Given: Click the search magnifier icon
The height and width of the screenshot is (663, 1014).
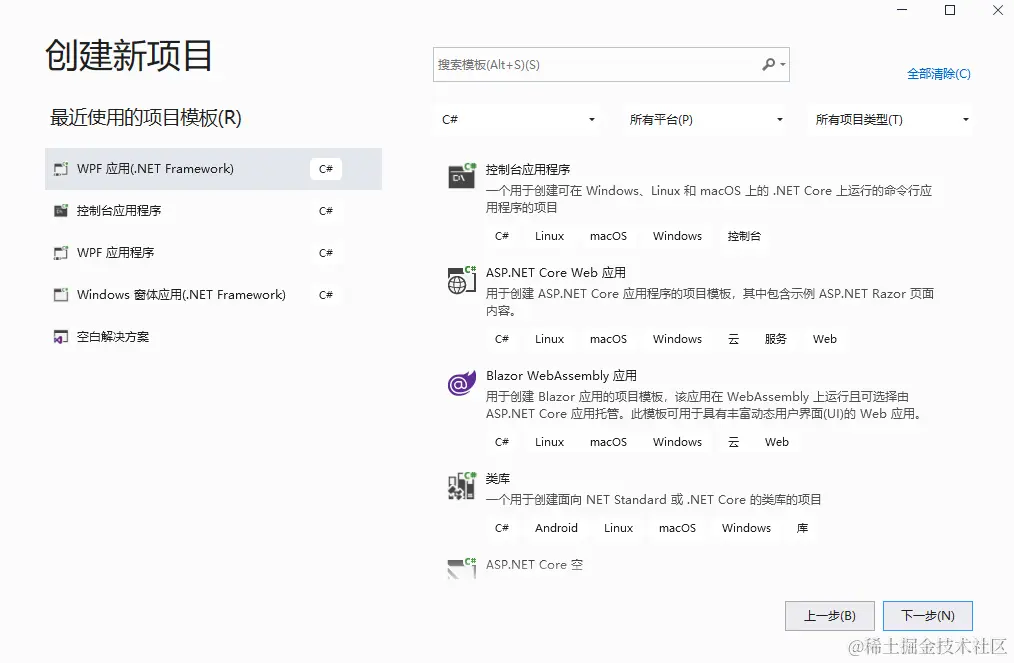Looking at the screenshot, I should [x=768, y=64].
